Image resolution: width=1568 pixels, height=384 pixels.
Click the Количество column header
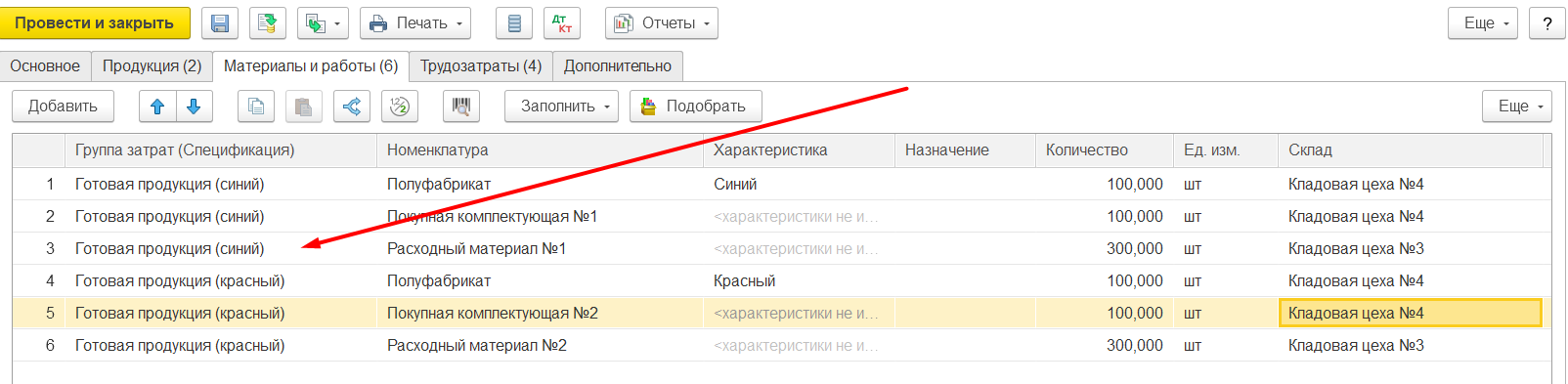(x=1105, y=149)
